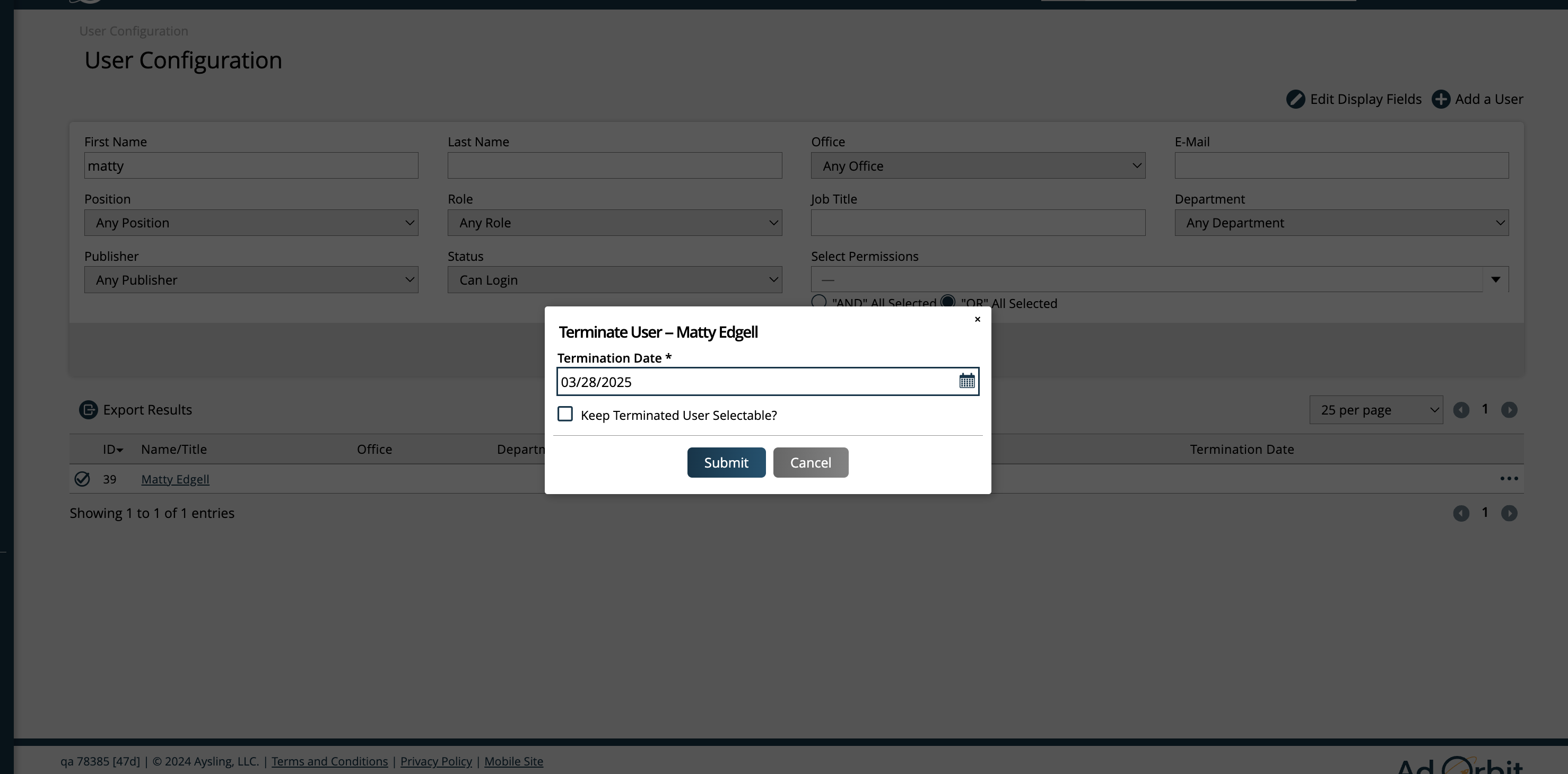Go to next page in bottom pagination
Image resolution: width=1568 pixels, height=774 pixels.
click(1509, 514)
